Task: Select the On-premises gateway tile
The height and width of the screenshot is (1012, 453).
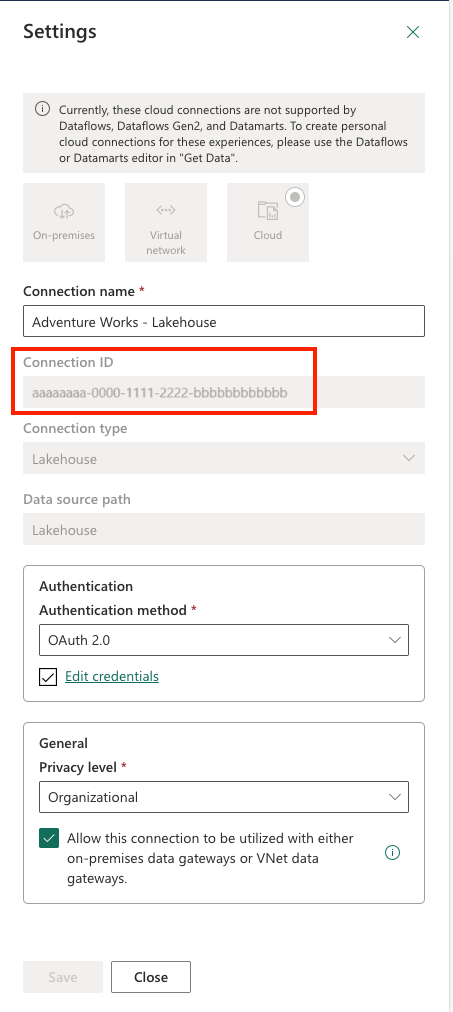Action: pos(64,222)
